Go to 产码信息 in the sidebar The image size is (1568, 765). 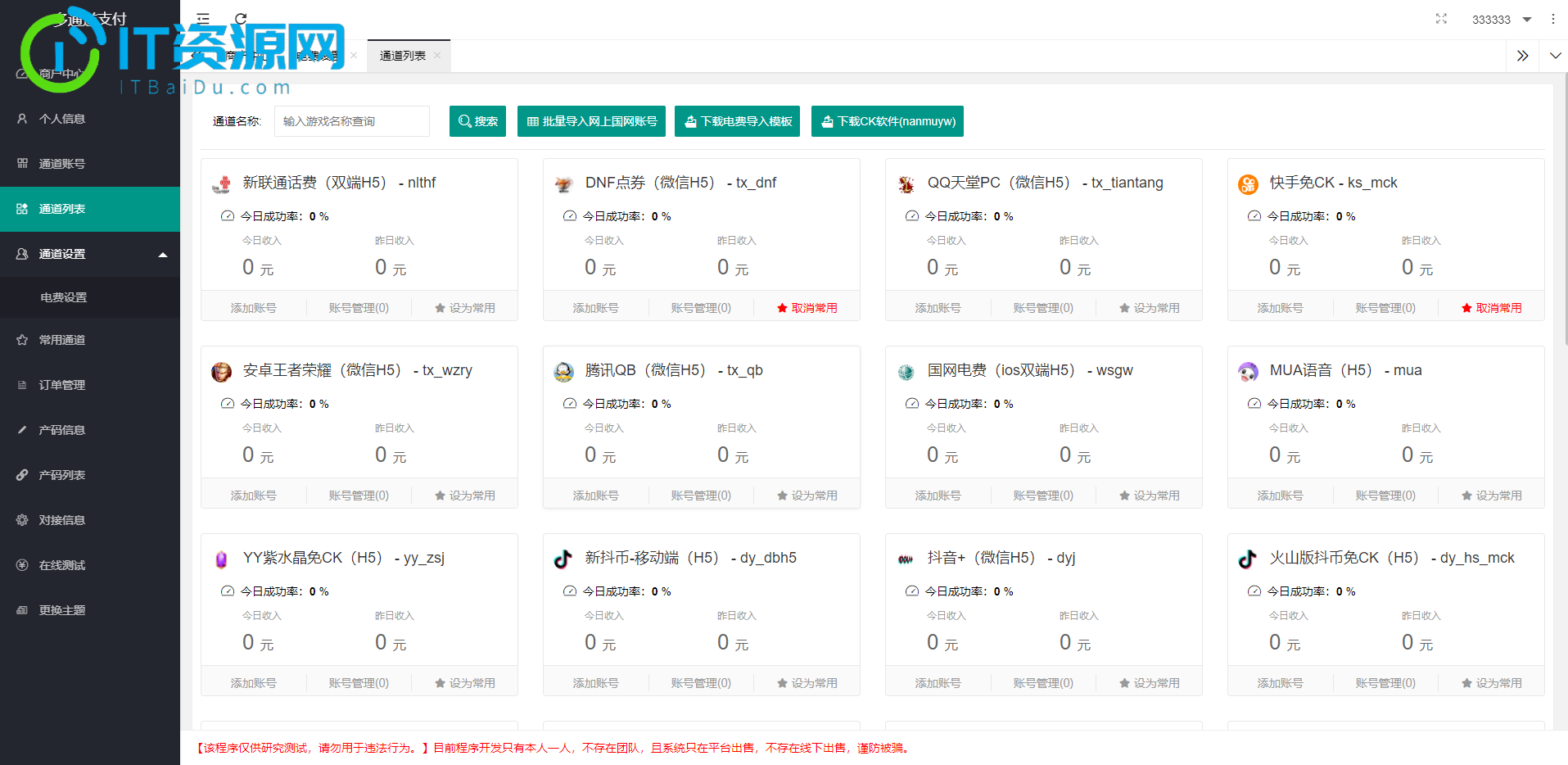(x=90, y=430)
